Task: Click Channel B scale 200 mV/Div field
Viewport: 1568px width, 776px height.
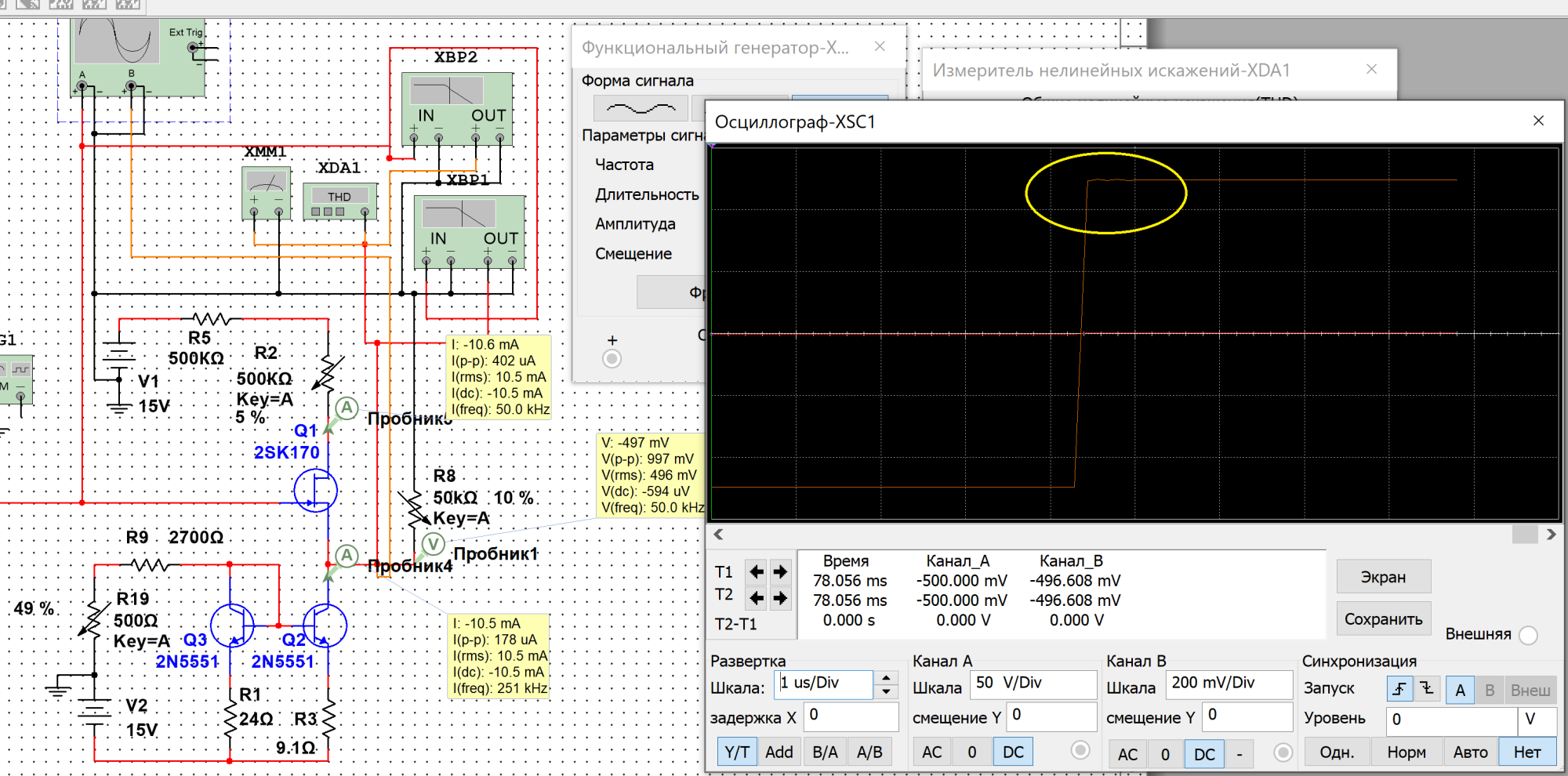Action: coord(1229,684)
